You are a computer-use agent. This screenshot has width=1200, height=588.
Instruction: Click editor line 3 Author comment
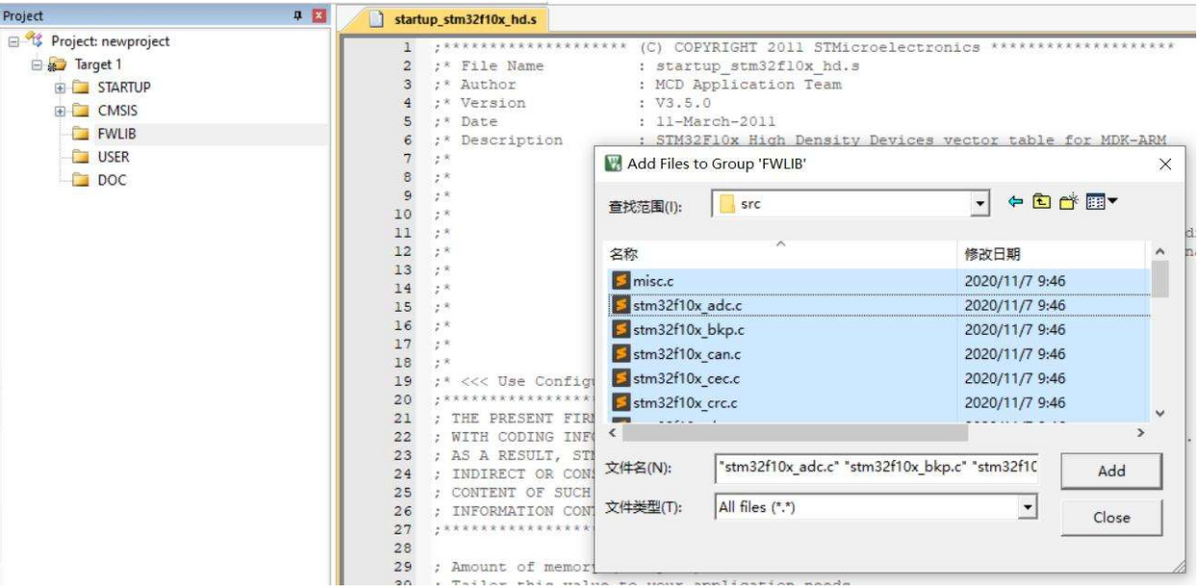(x=637, y=84)
